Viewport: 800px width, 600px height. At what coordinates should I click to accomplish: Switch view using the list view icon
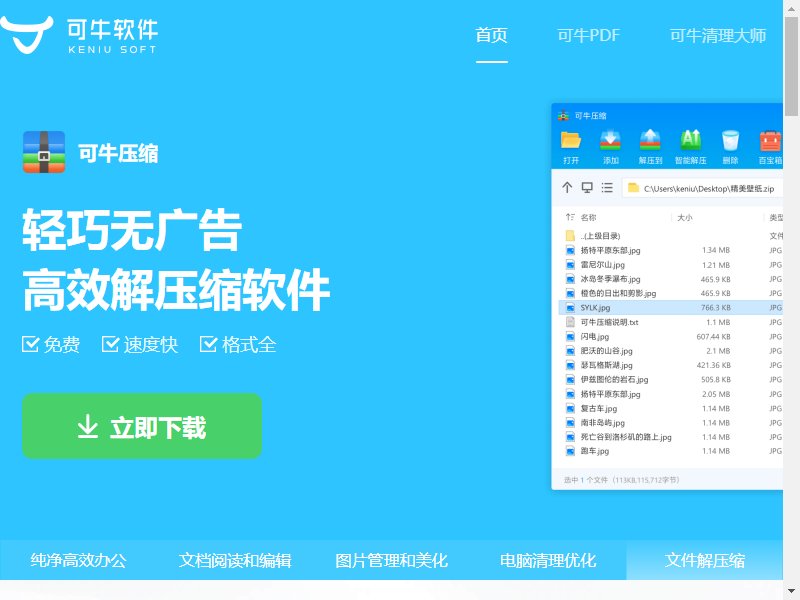607,188
